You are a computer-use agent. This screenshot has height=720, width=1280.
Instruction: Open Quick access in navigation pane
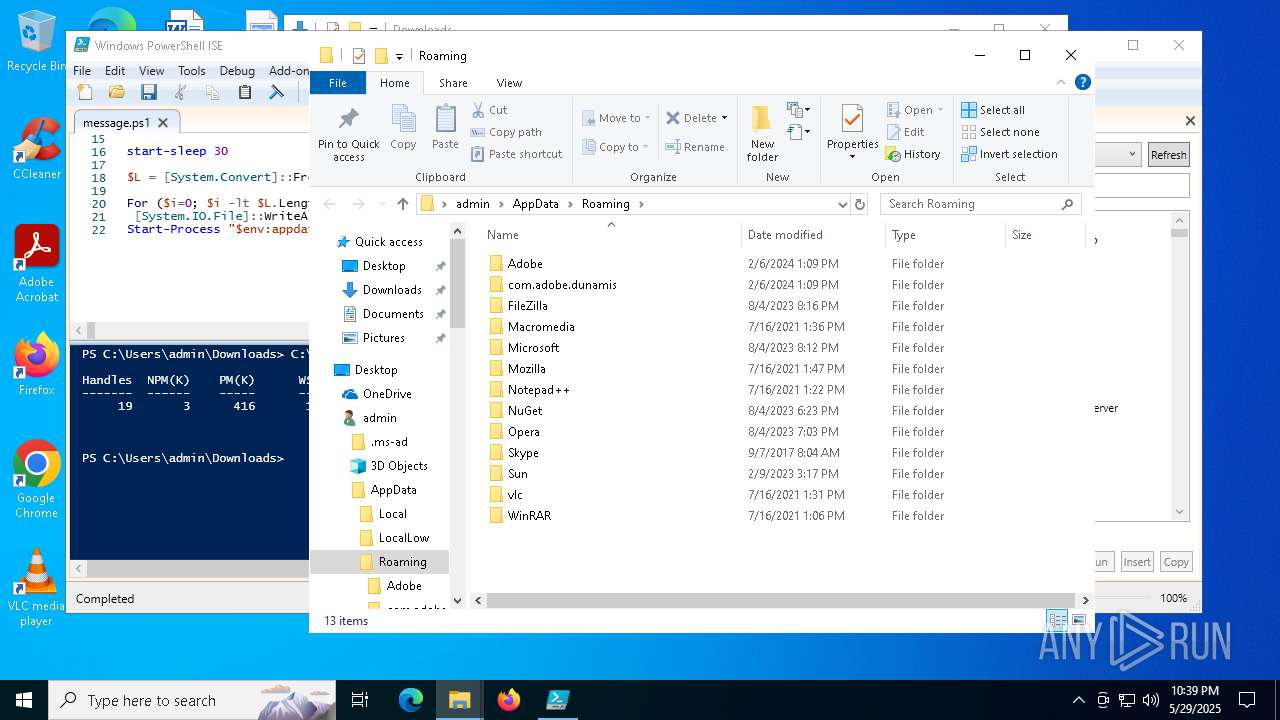coord(388,242)
